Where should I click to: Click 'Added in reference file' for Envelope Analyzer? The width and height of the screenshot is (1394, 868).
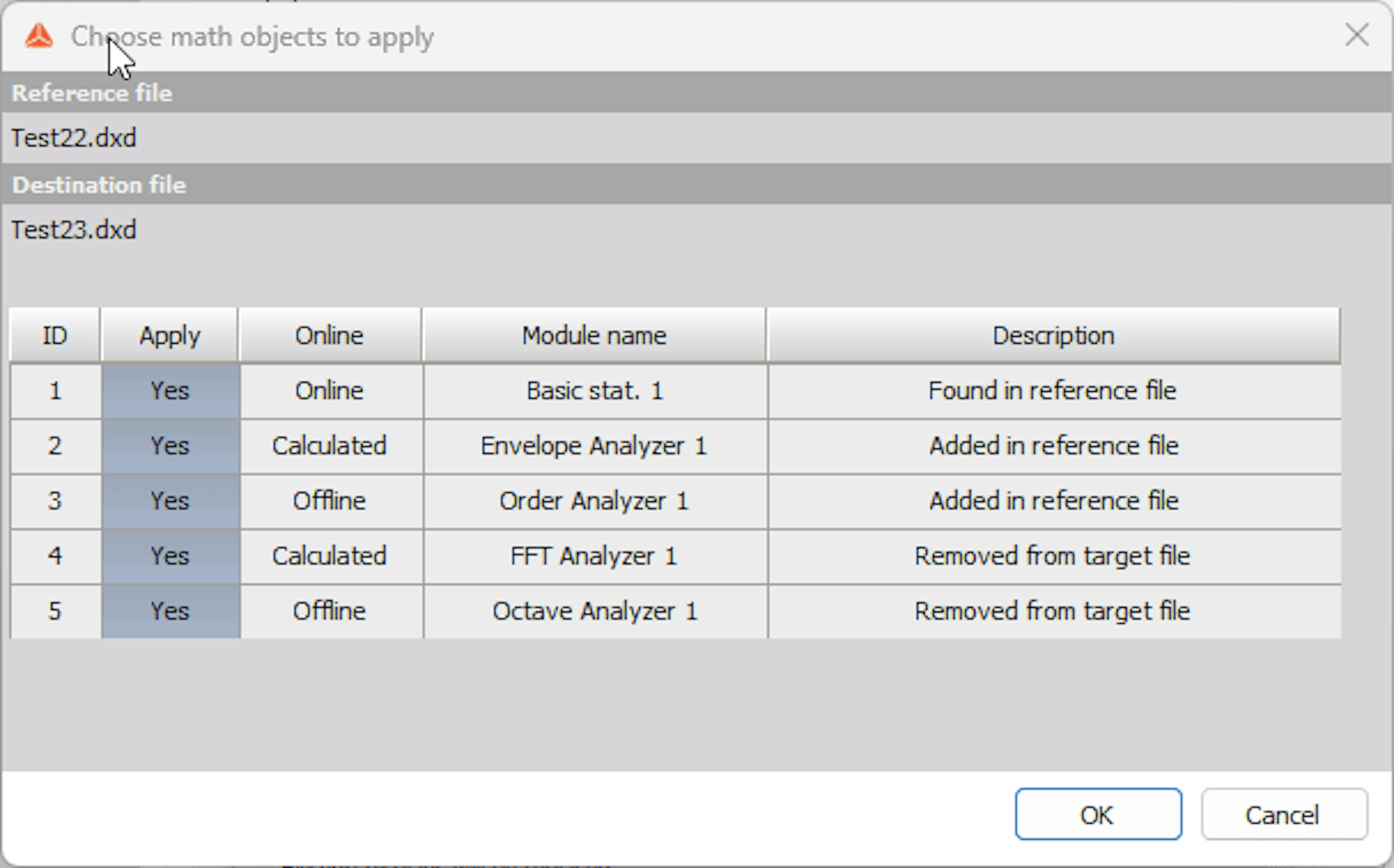tap(1055, 446)
